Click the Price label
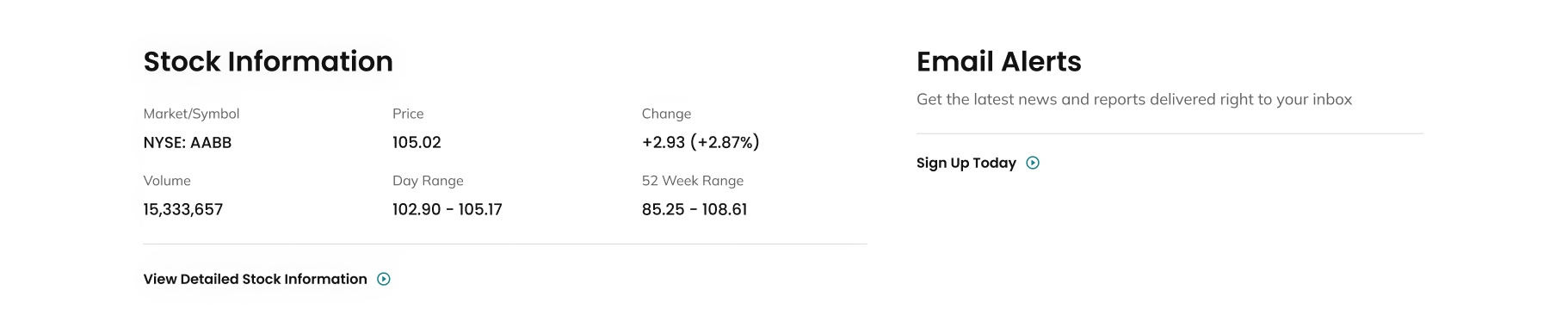Image resolution: width=1568 pixels, height=334 pixels. click(408, 114)
